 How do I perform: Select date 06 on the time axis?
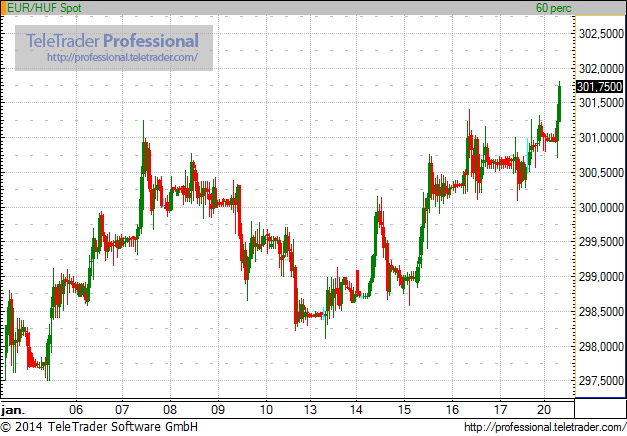[76, 410]
